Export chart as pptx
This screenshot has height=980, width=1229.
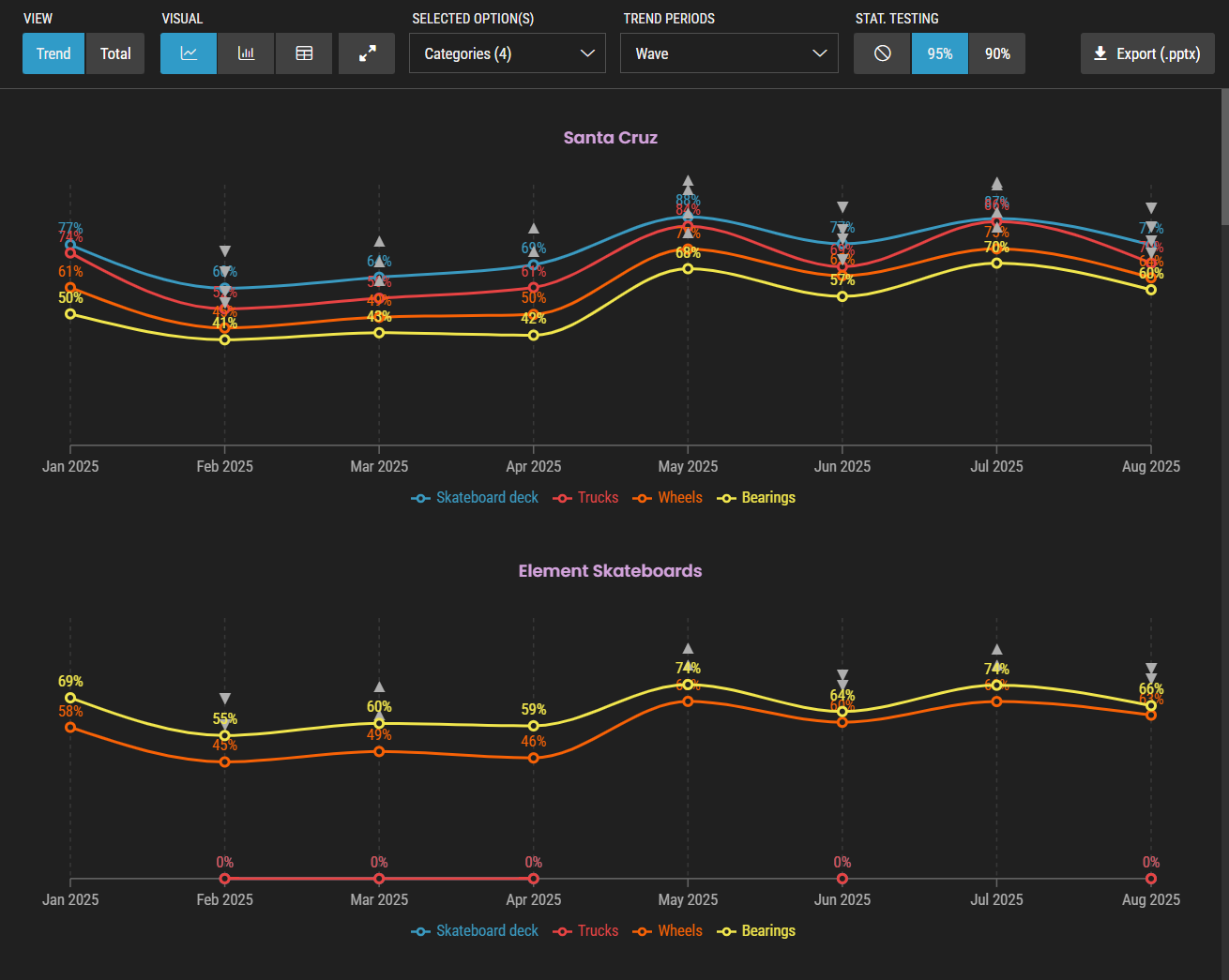click(1147, 53)
